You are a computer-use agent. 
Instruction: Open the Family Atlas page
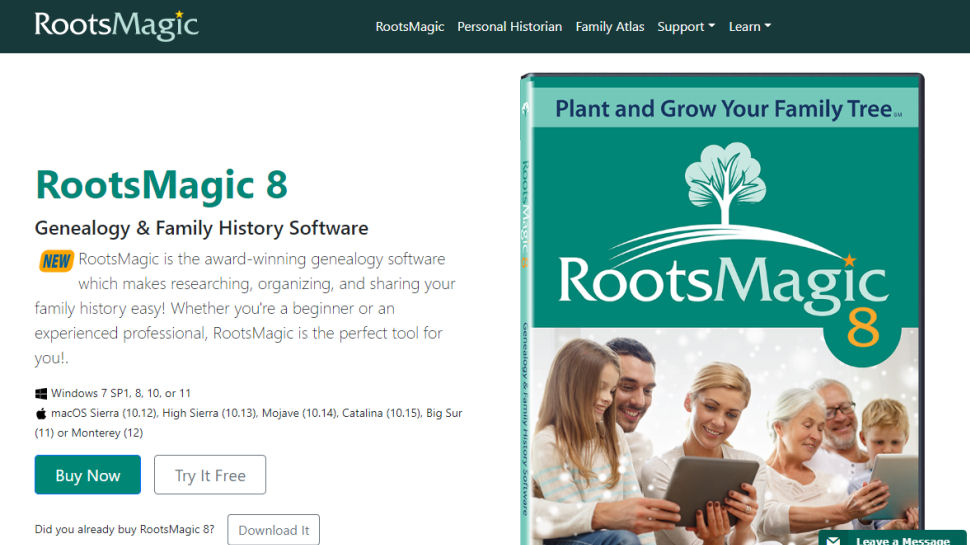(x=609, y=27)
